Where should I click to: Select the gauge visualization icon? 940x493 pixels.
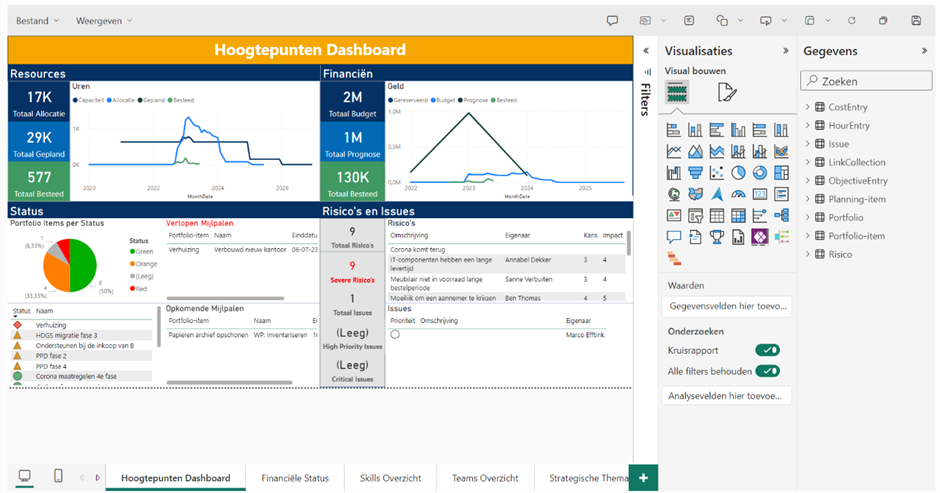pyautogui.click(x=739, y=194)
